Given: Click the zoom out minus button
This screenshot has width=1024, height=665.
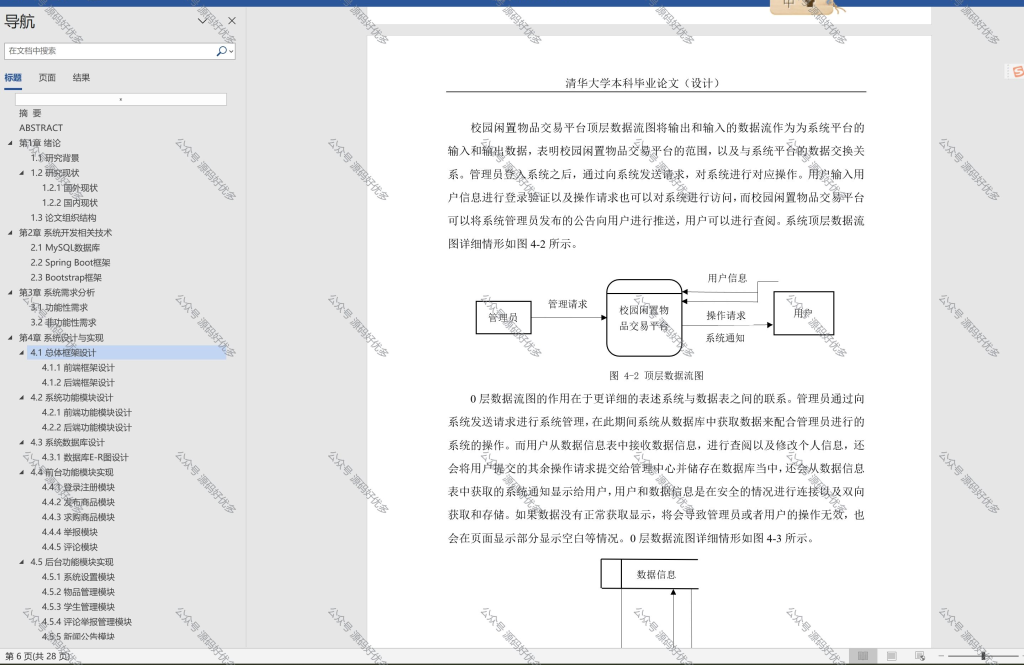Looking at the screenshot, I should tap(941, 655).
